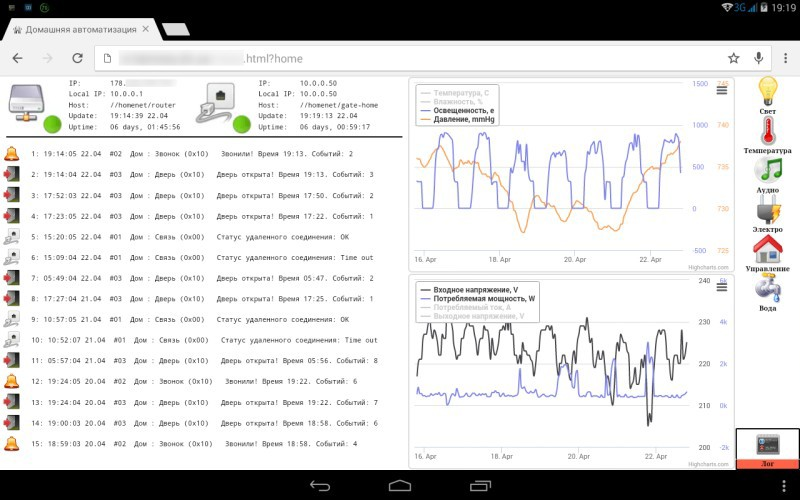
Task: Click the gate-home green status indicator
Action: point(242,124)
